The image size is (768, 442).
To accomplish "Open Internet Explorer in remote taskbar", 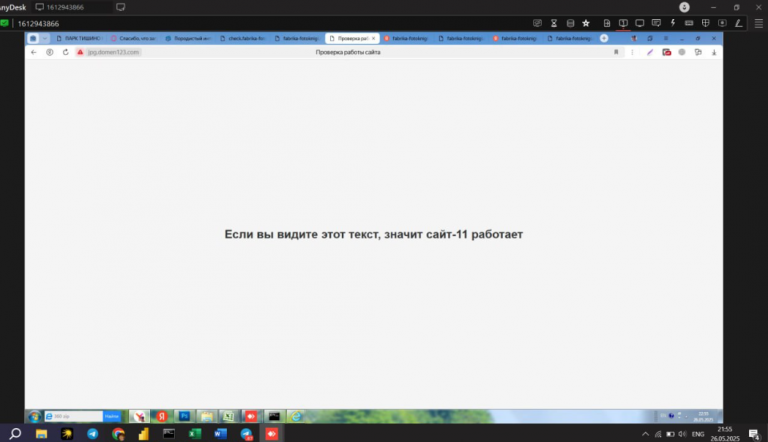I will [296, 417].
